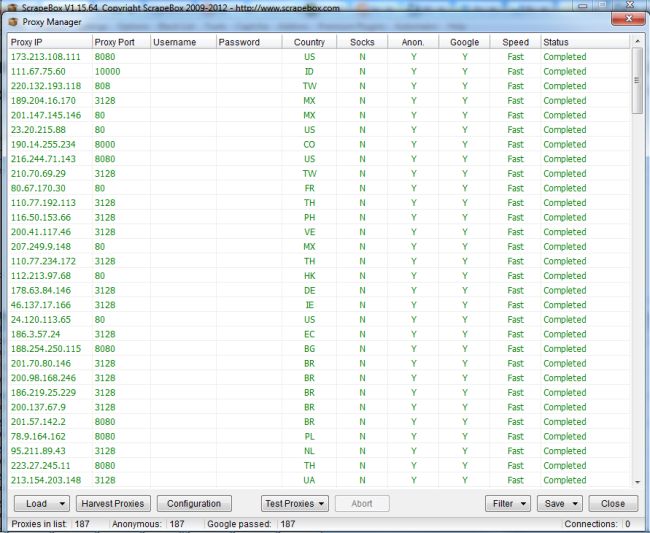This screenshot has height=533, width=650.
Task: Open the Load dropdown arrow
Action: 62,504
